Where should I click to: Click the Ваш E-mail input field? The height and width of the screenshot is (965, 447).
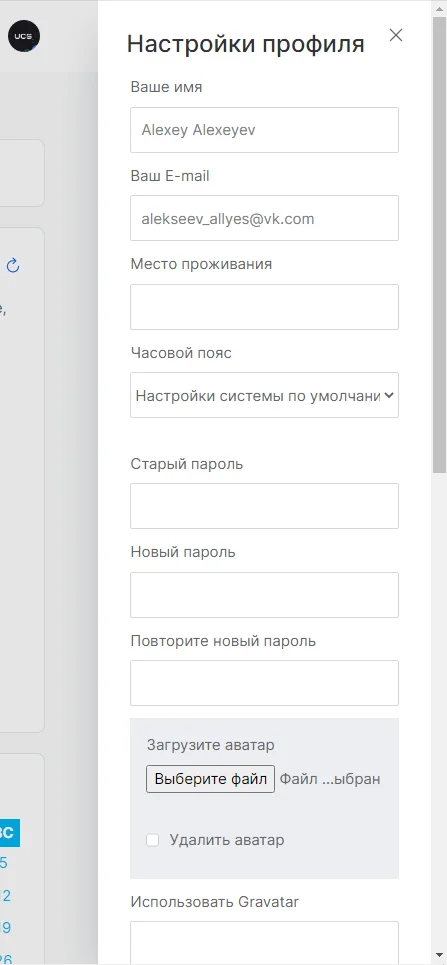point(264,218)
